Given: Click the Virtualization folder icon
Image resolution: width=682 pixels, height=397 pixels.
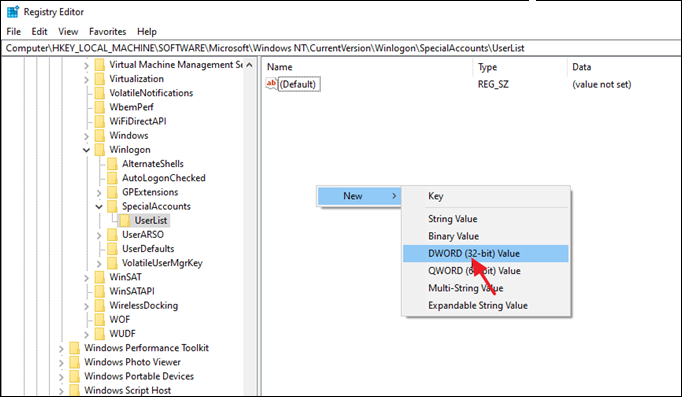Looking at the screenshot, I should point(100,79).
